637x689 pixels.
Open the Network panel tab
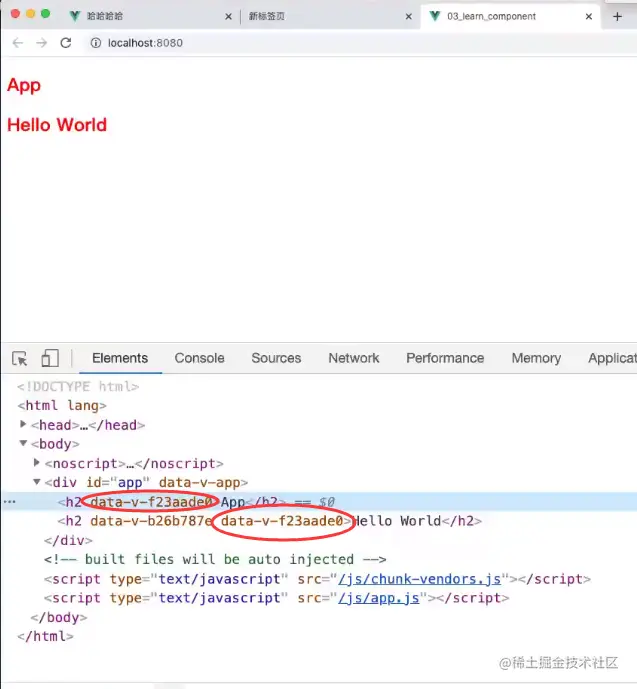pyautogui.click(x=354, y=358)
